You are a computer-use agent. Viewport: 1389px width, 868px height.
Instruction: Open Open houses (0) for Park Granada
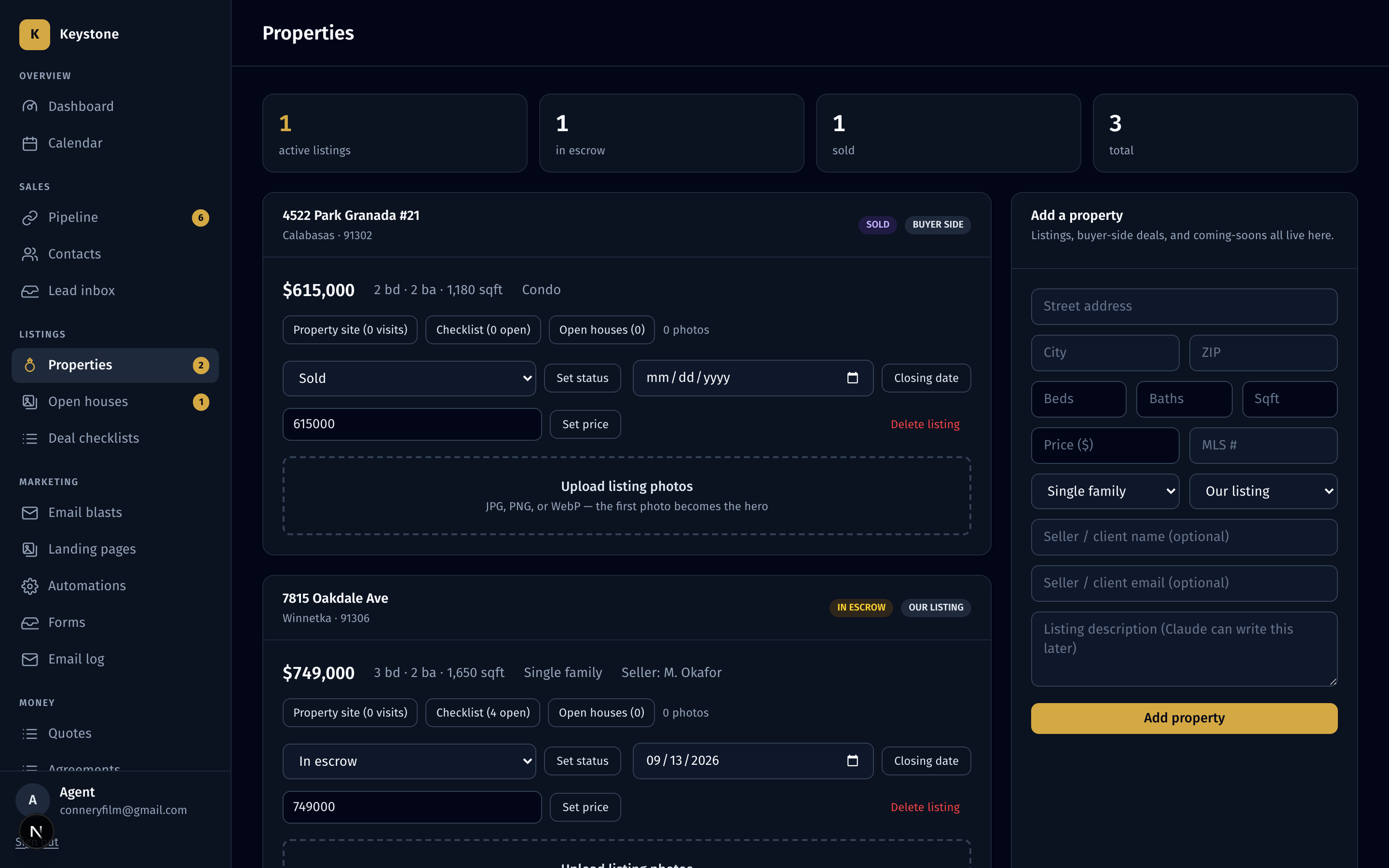(x=601, y=330)
